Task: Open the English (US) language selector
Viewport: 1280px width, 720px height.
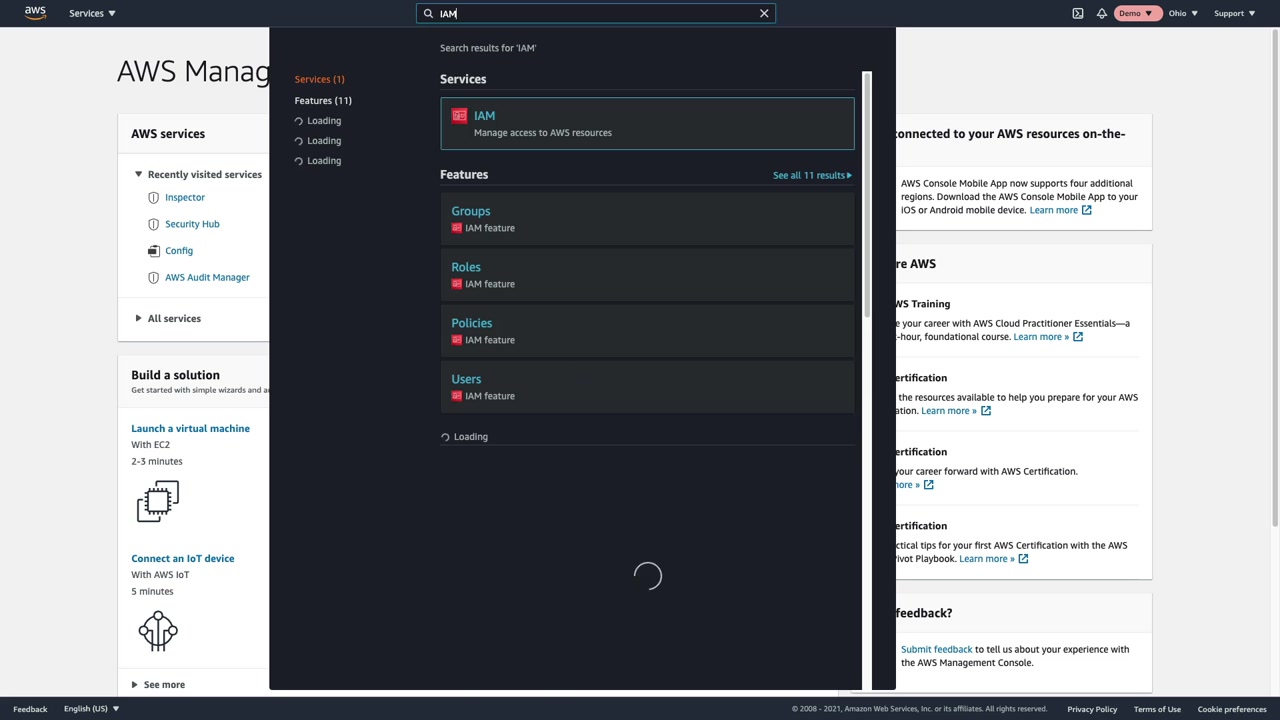Action: pyautogui.click(x=91, y=709)
